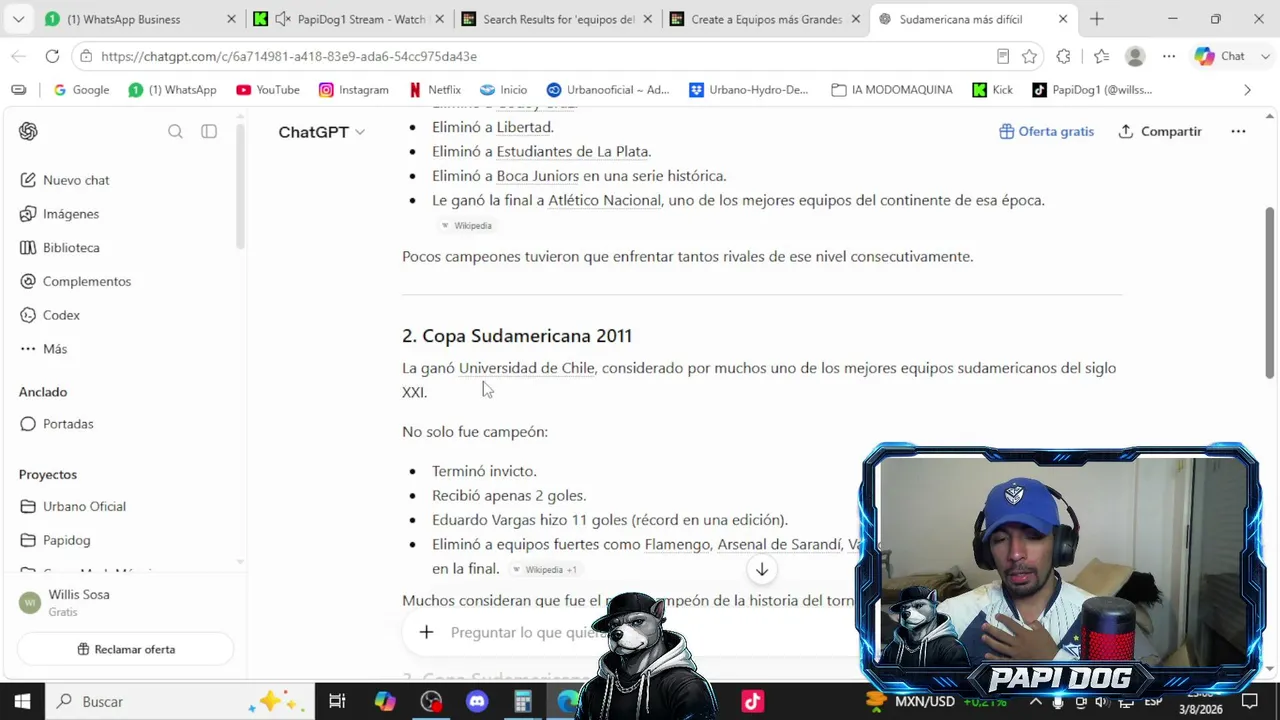Image resolution: width=1280 pixels, height=720 pixels.
Task: Follow the Boca Juniors link
Action: point(538,176)
